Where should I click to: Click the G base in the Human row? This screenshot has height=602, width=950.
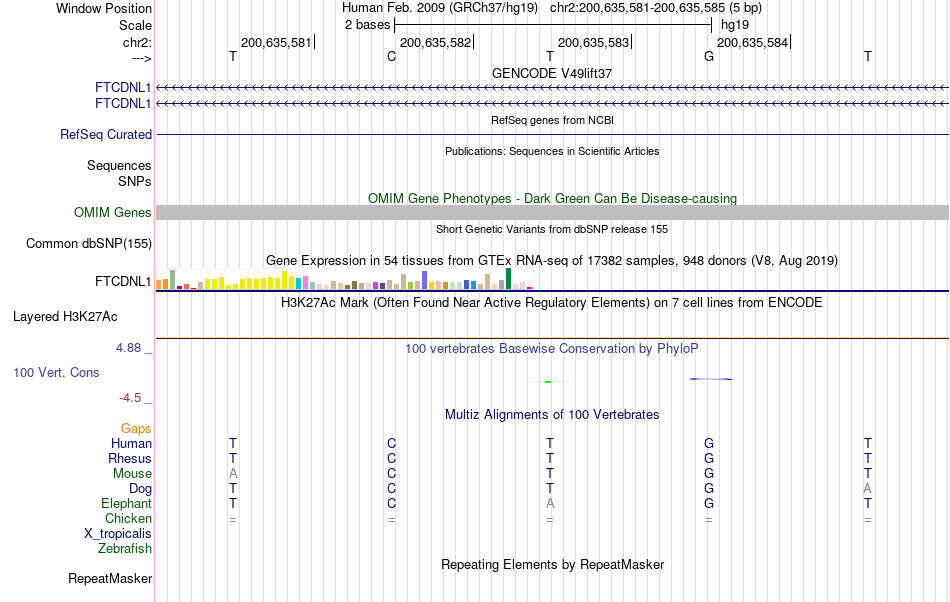(x=709, y=443)
